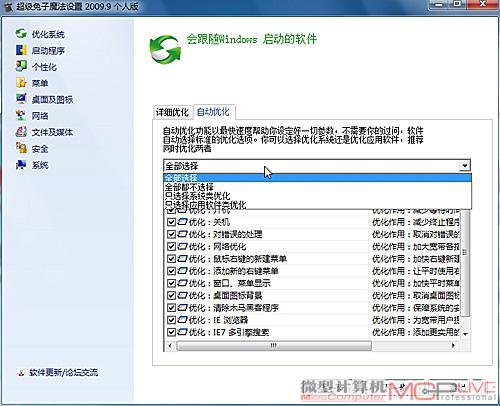Open 个性化 section text

tap(44, 67)
